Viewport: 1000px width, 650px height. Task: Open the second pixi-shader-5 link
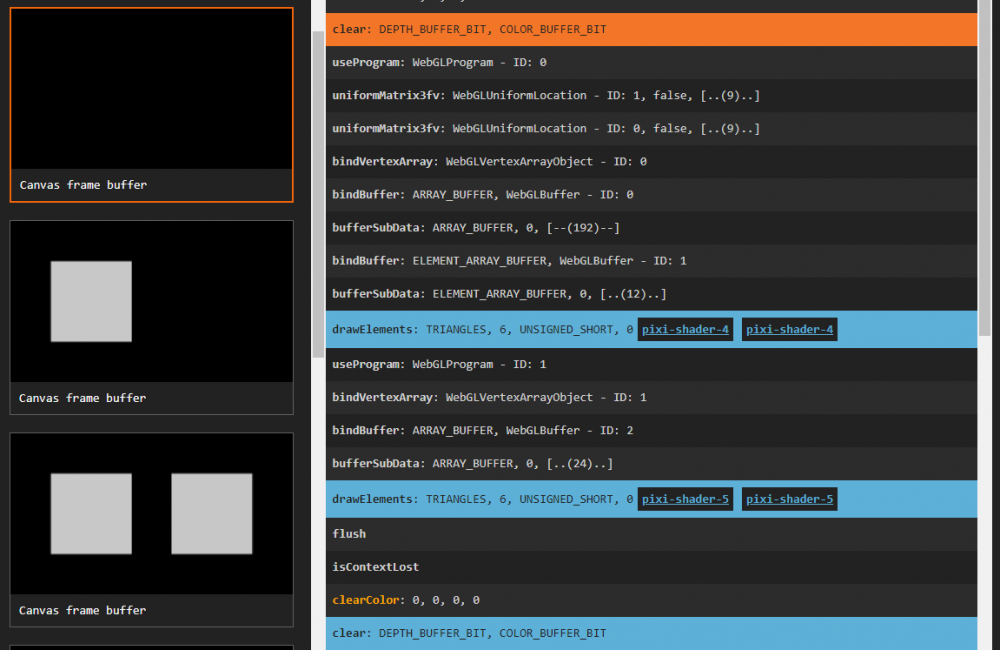[789, 499]
